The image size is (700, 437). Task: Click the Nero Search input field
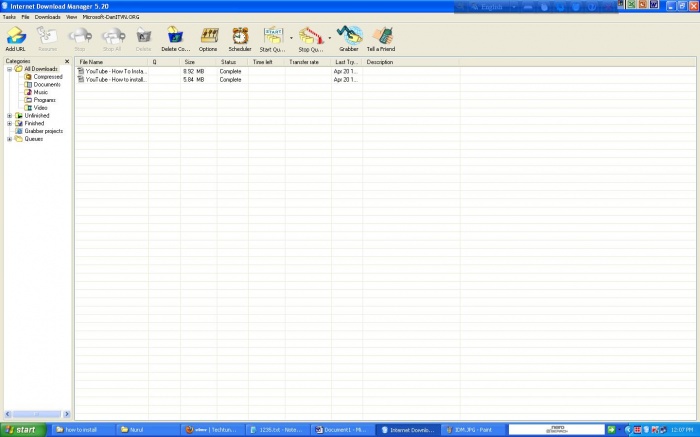pos(557,430)
